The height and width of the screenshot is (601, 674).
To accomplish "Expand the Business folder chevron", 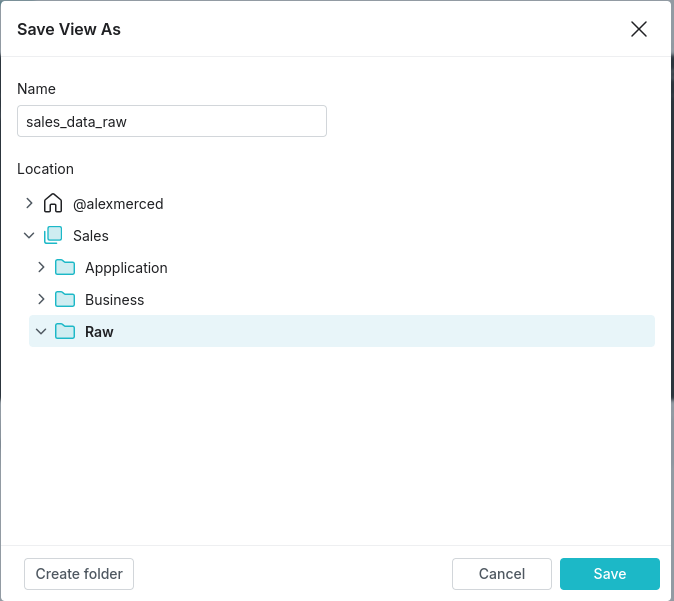I will coord(41,299).
